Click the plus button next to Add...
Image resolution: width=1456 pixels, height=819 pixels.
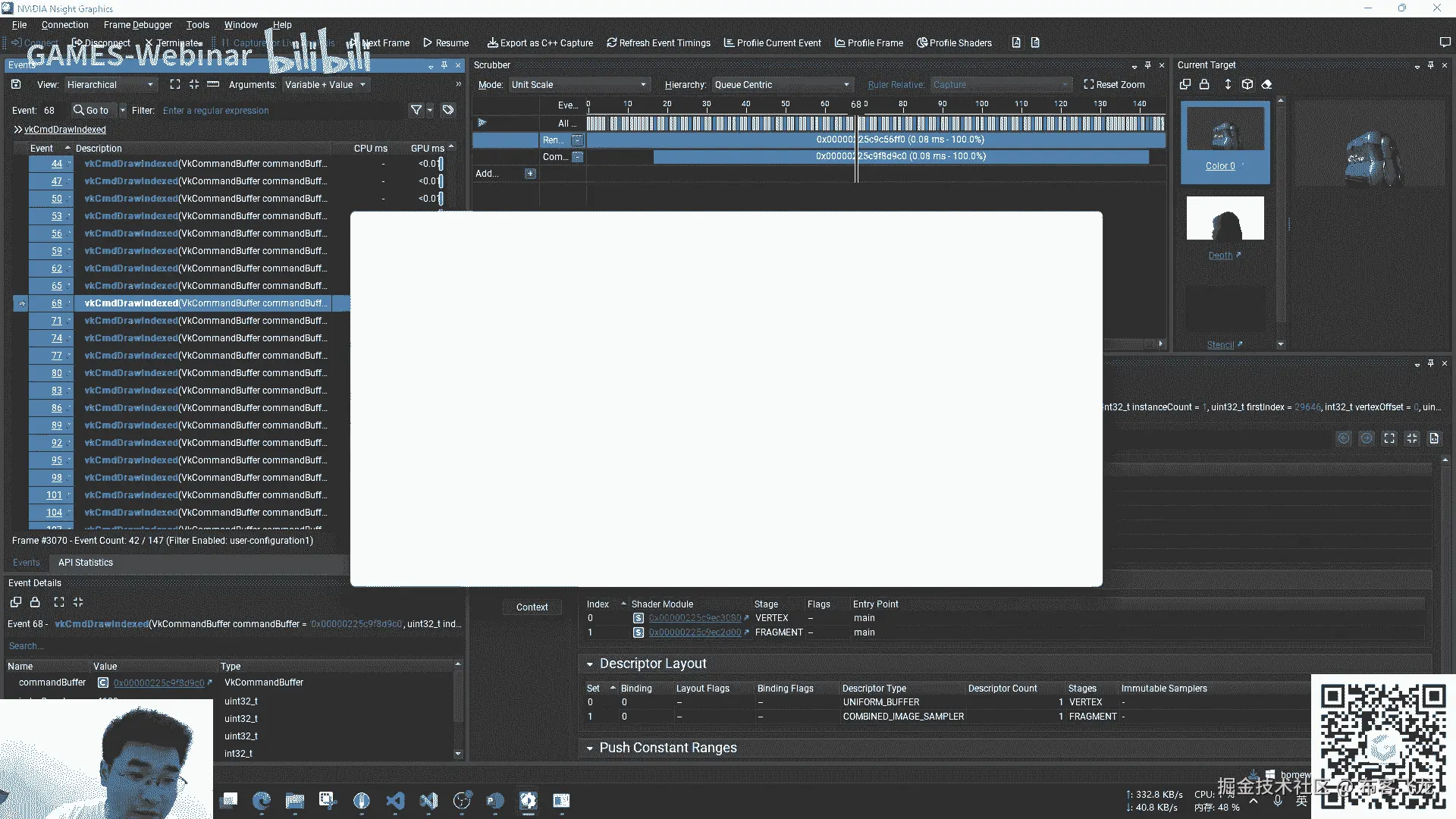[x=530, y=174]
